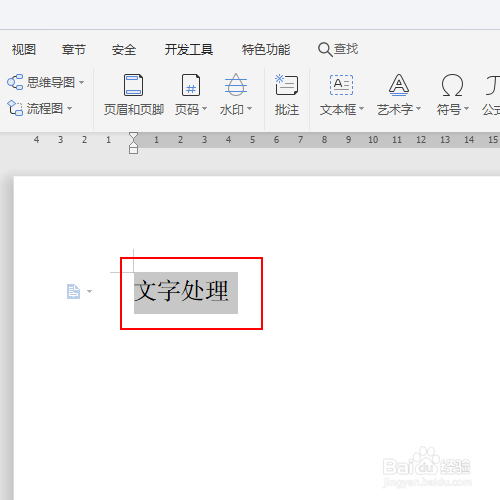This screenshot has width=500, height=500.
Task: Click the 公式 formula icon
Action: pos(493,85)
